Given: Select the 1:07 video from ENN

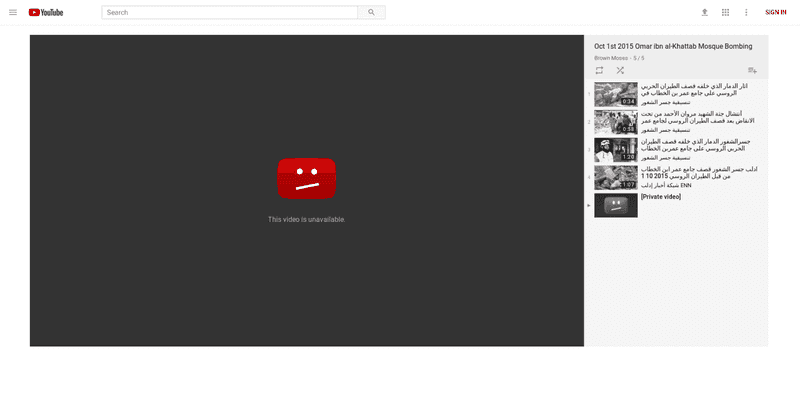Looking at the screenshot, I should point(615,177).
